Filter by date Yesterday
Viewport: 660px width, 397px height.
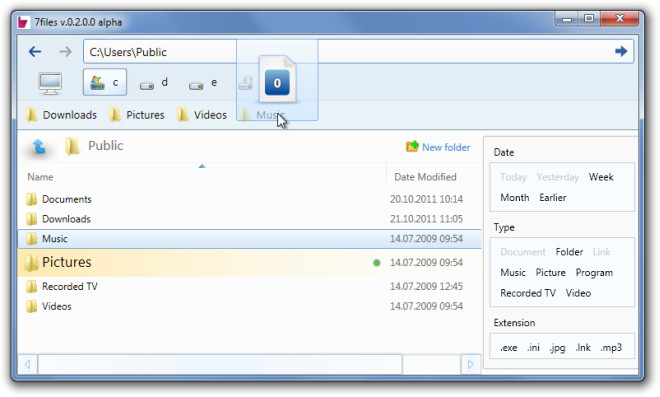557,177
